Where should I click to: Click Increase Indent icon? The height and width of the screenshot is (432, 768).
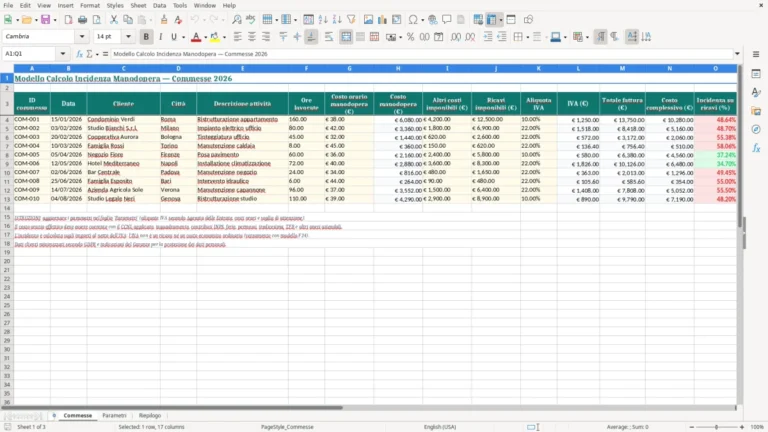point(488,37)
